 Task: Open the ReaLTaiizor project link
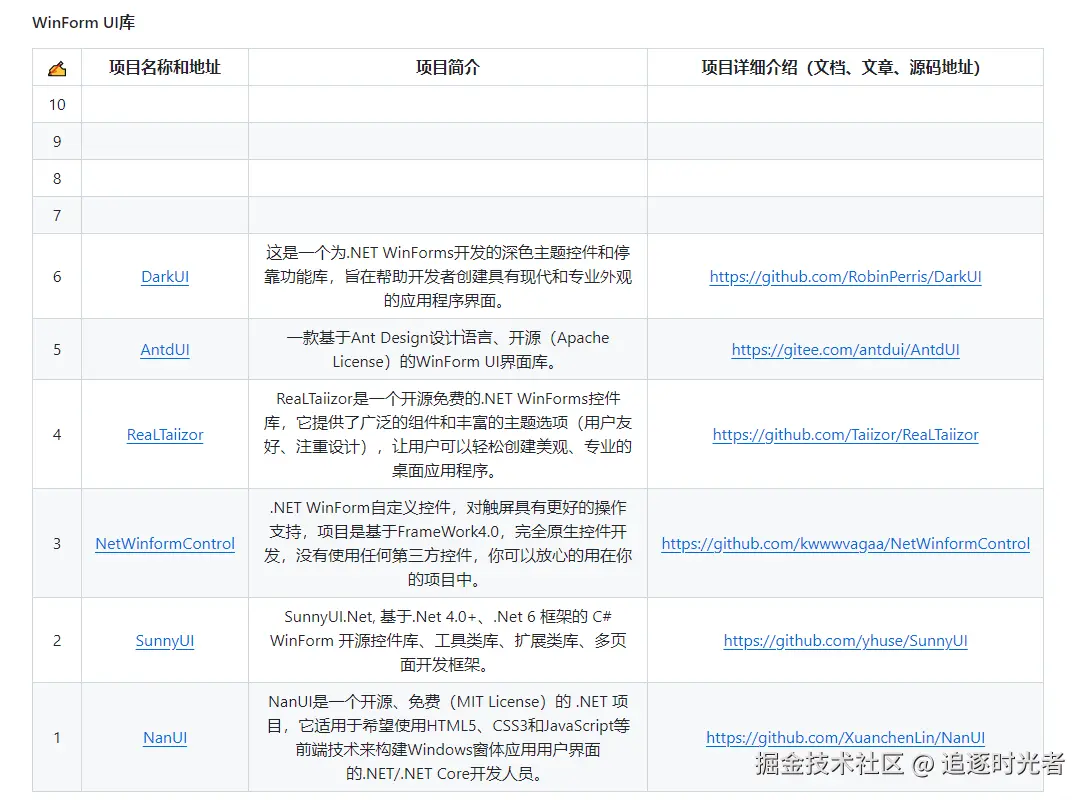click(x=165, y=435)
